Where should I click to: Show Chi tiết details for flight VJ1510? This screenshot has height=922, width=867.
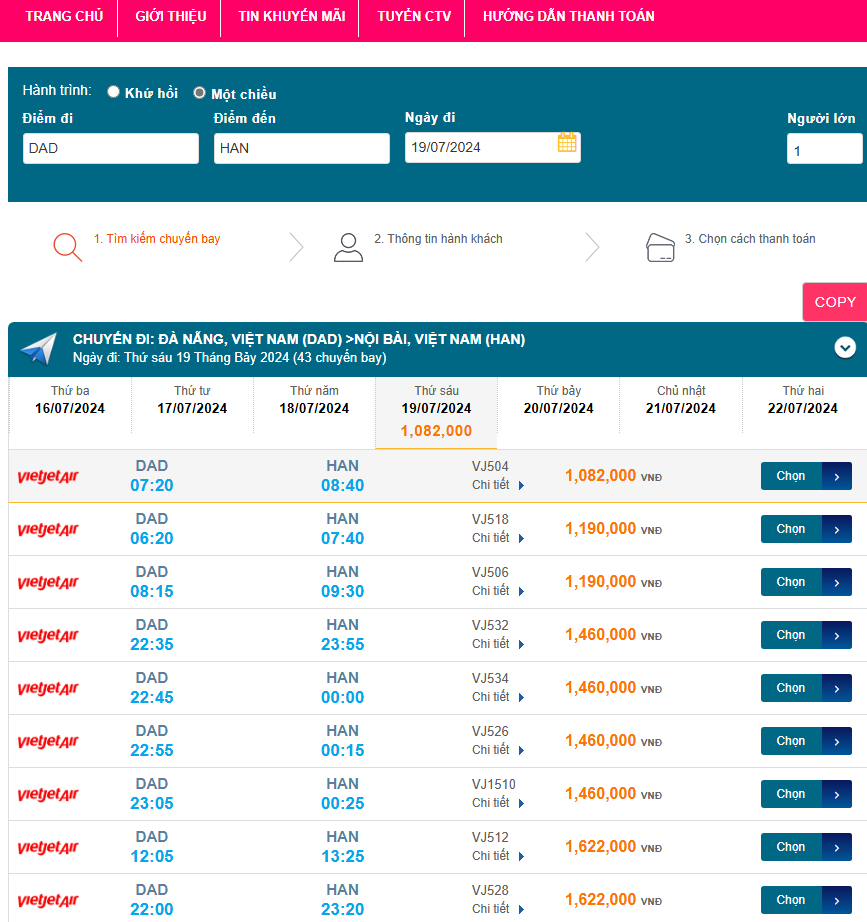pos(498,803)
